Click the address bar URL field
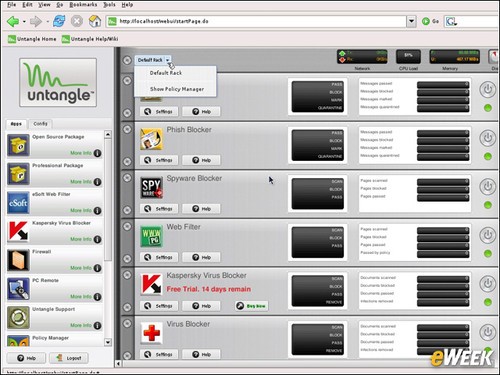500x375 pixels. point(257,21)
